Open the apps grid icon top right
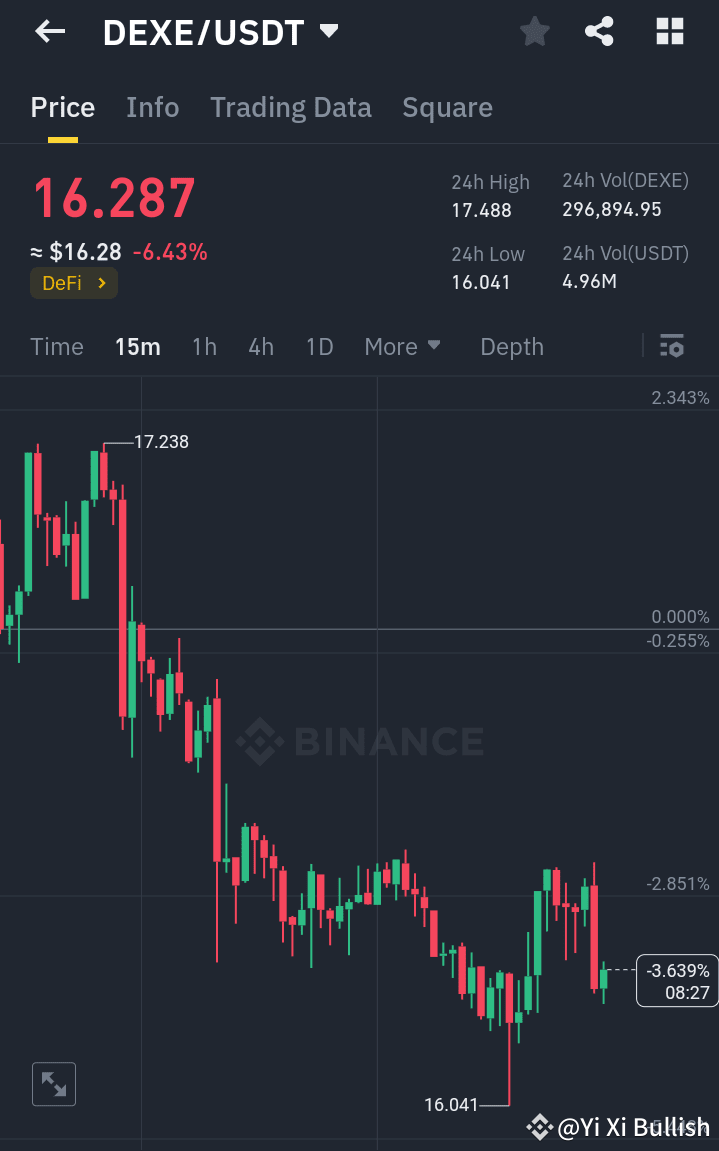Viewport: 719px width, 1151px height. coord(668,31)
